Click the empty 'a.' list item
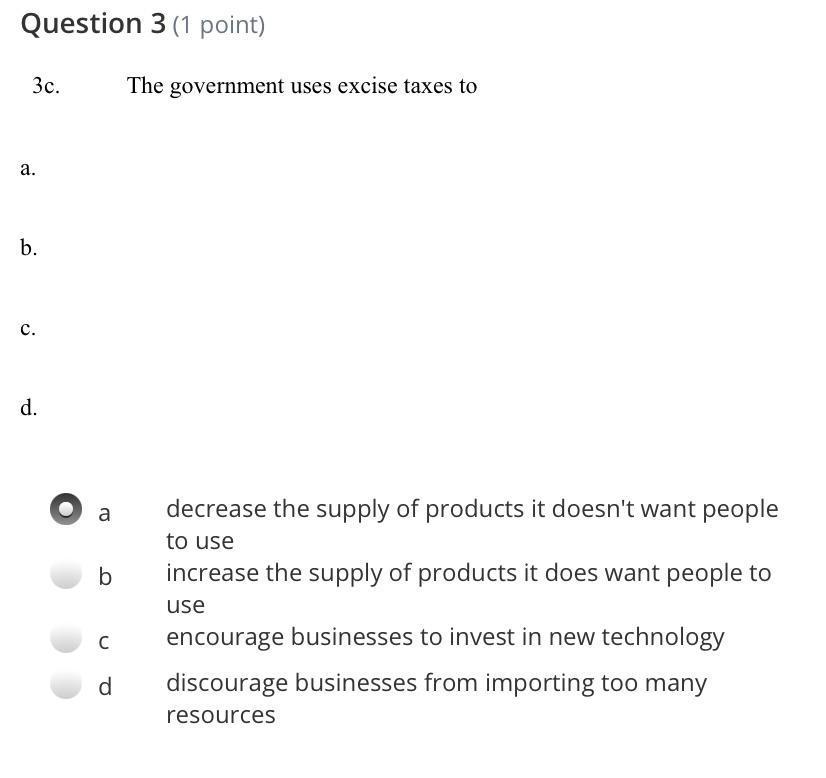This screenshot has width=826, height=778. [28, 168]
